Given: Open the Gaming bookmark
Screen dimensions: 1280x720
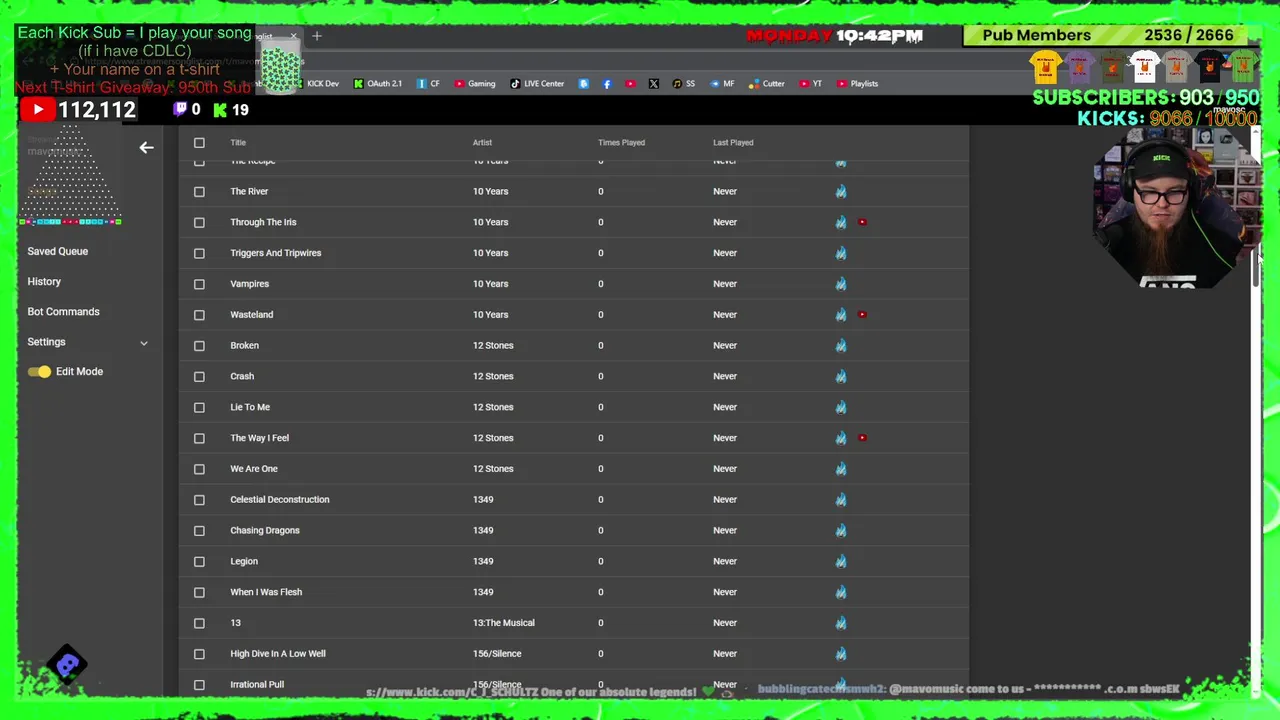Looking at the screenshot, I should 474,84.
